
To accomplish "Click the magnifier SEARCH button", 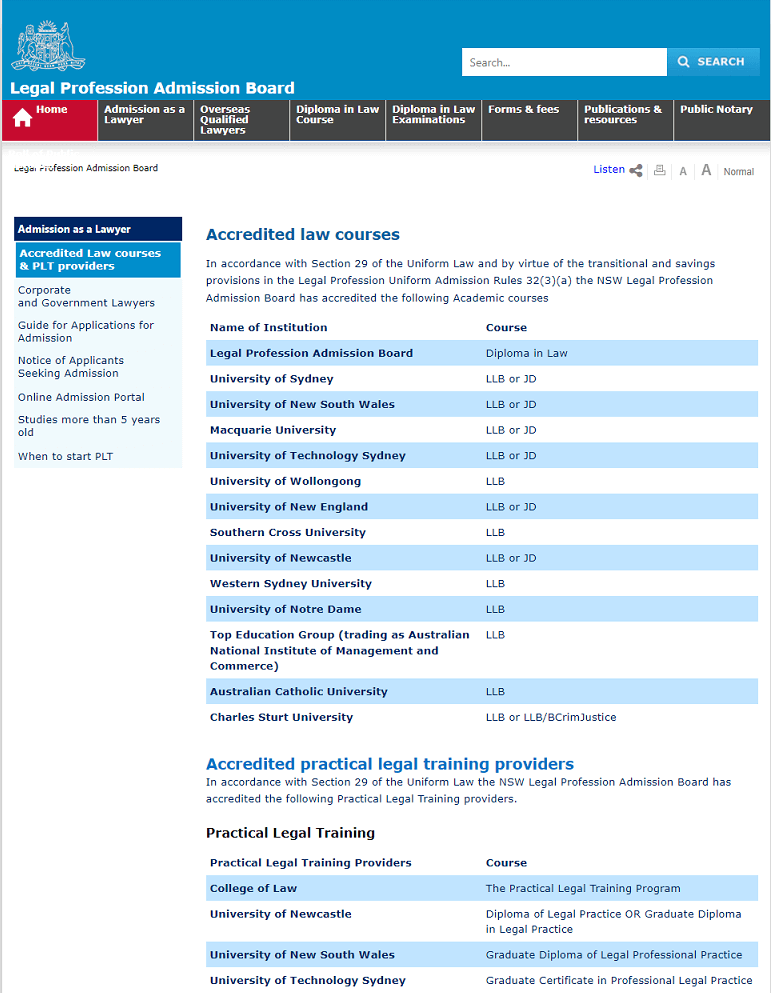I will 713,62.
